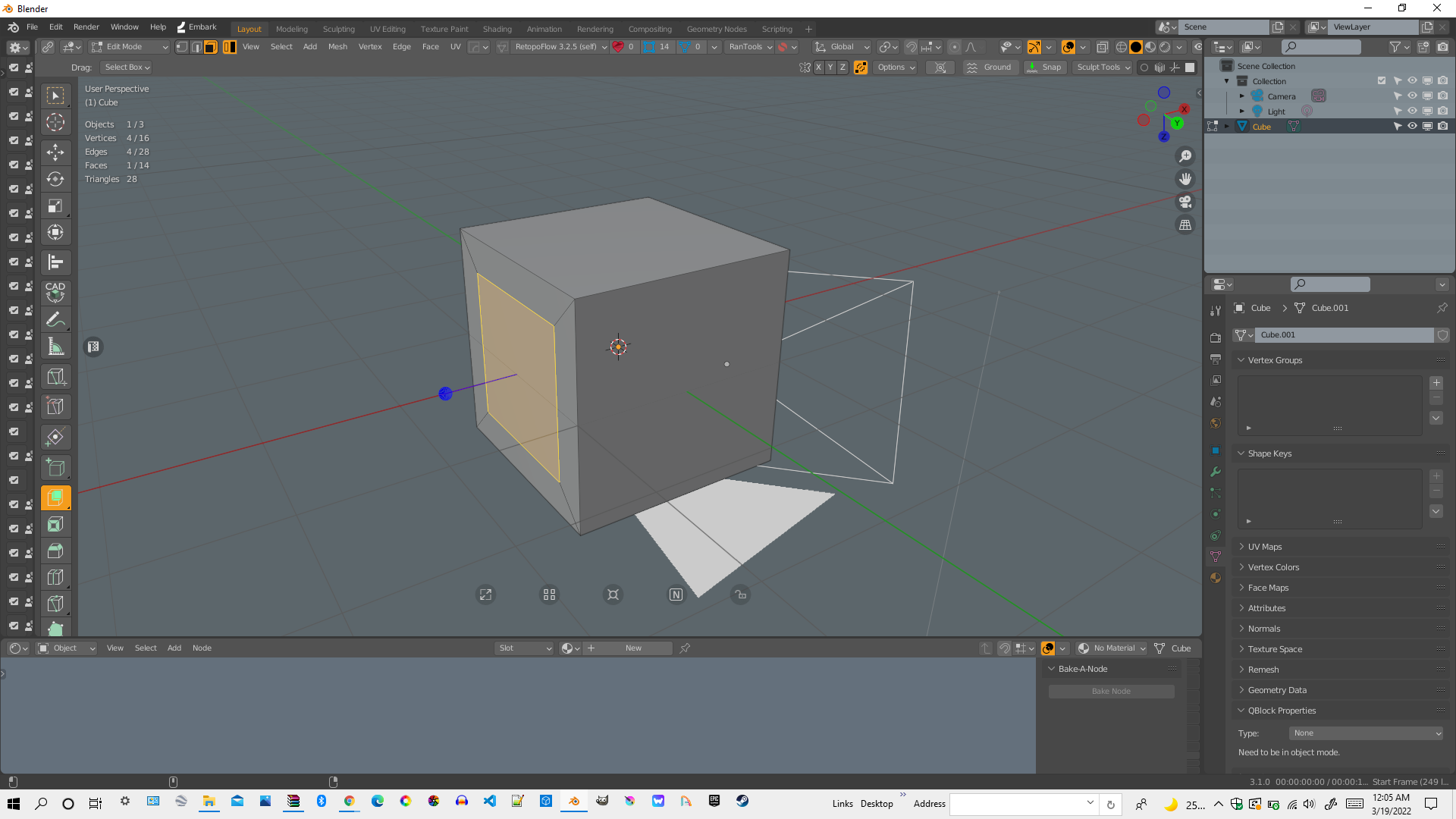Select the Move tool in the toolbar
Viewport: 1456px width, 819px height.
point(55,152)
